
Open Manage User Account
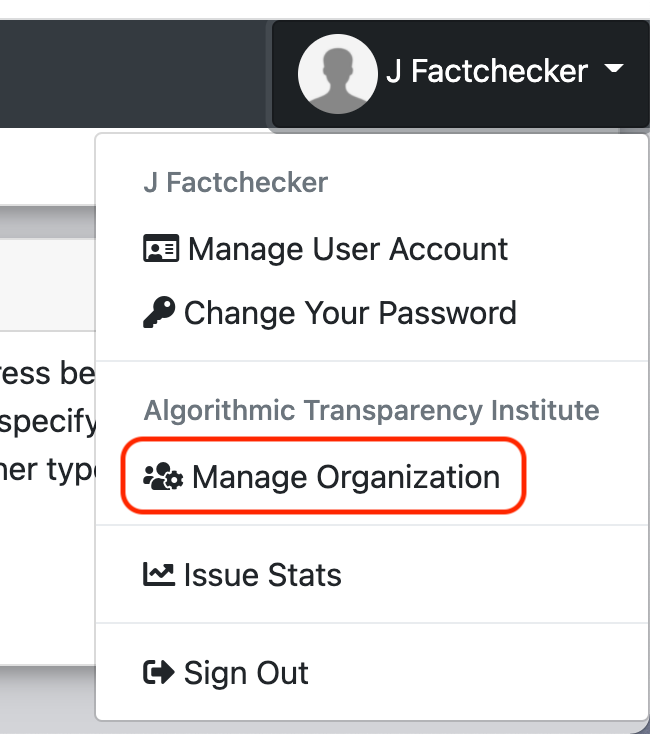click(x=347, y=248)
